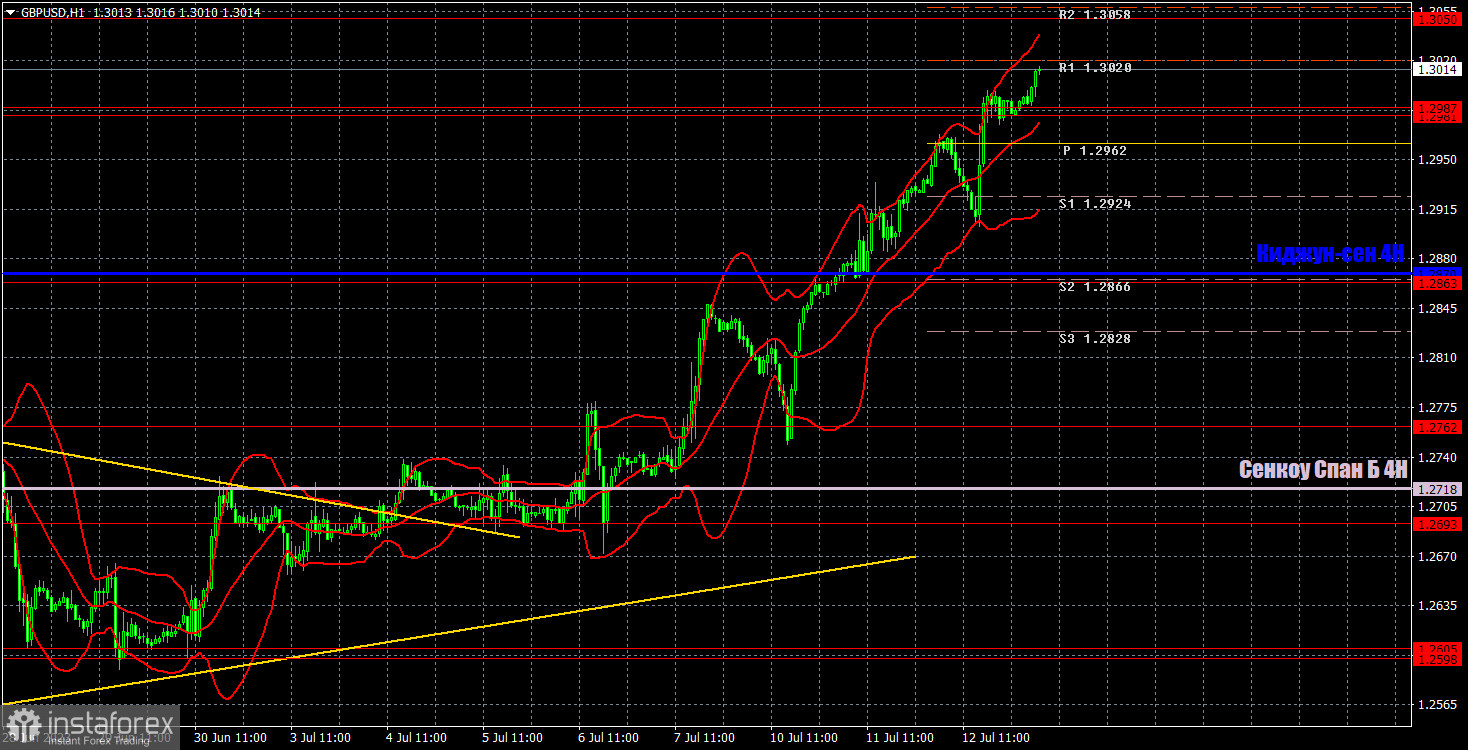Click the Киджун-сен 4H line label

[1331, 253]
